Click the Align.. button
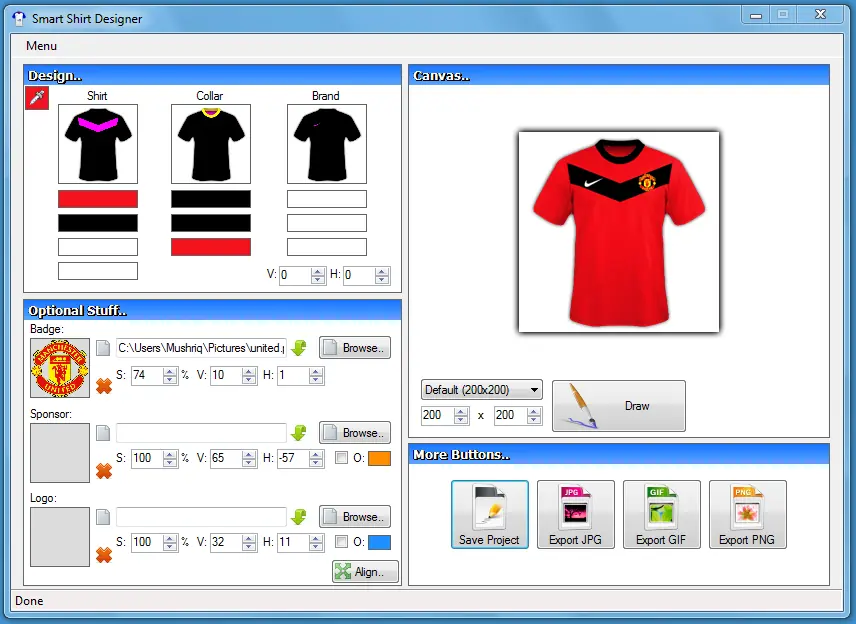This screenshot has width=856, height=624. pos(365,572)
